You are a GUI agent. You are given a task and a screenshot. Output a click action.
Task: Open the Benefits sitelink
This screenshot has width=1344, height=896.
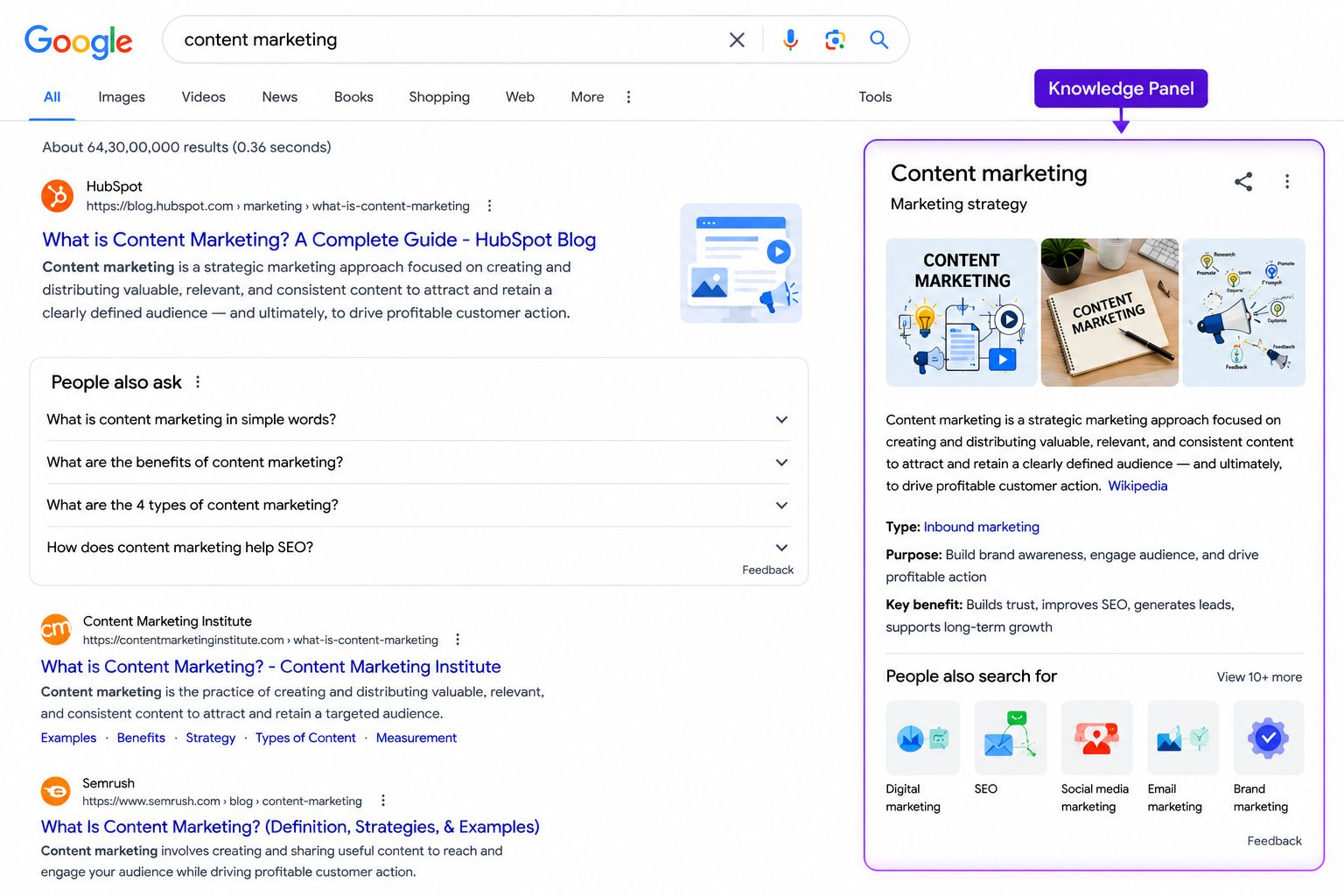click(x=141, y=738)
